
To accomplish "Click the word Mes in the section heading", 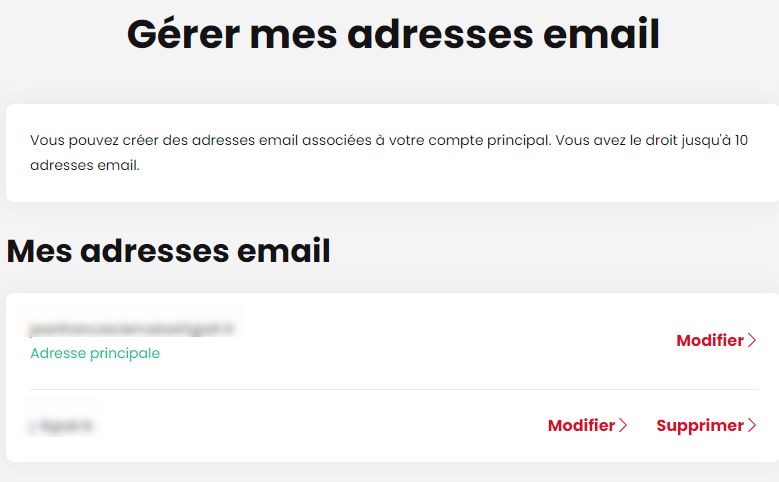I will click(x=39, y=251).
